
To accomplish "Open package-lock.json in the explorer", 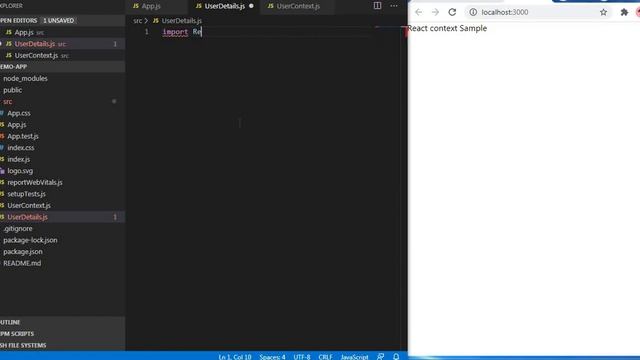I will (x=62, y=240).
